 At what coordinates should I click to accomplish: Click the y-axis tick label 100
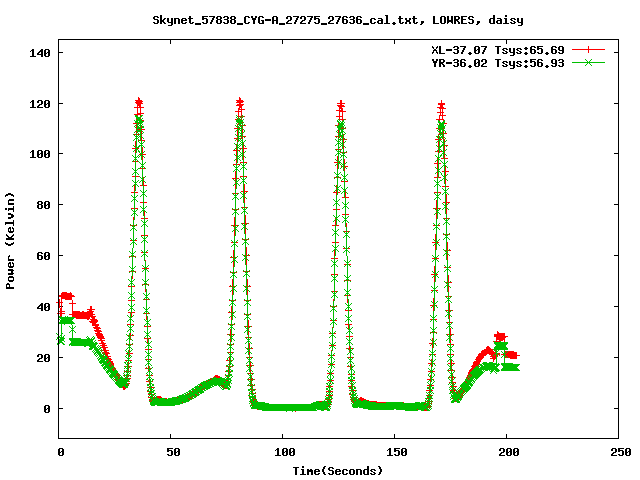[x=40, y=154]
